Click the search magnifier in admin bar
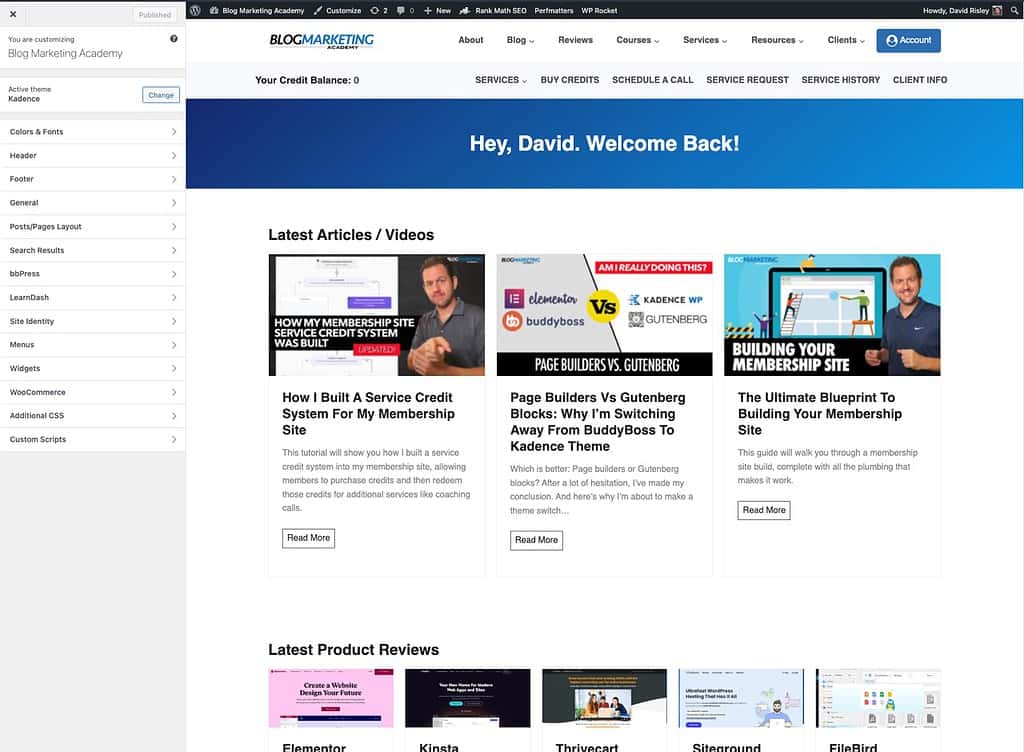The width and height of the screenshot is (1024, 752). [1014, 10]
